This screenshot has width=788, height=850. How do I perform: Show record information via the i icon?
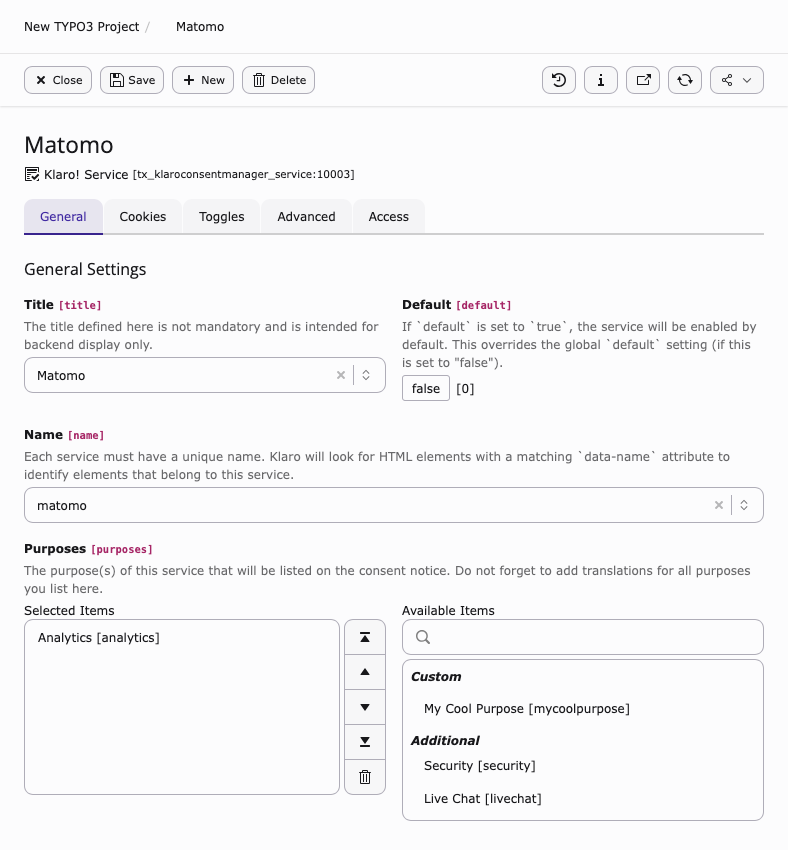coord(600,80)
